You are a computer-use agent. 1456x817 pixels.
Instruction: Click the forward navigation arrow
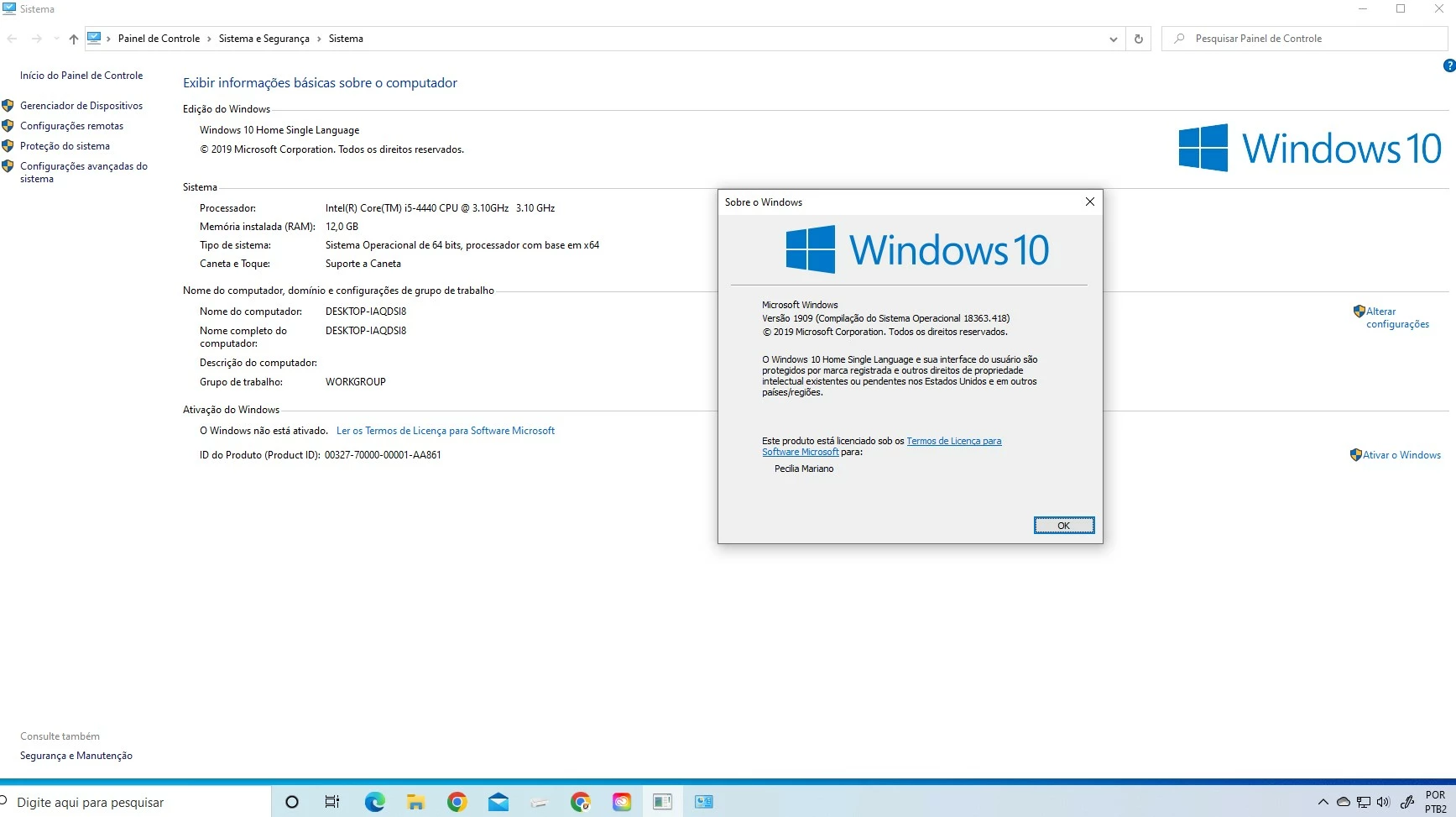[x=36, y=39]
